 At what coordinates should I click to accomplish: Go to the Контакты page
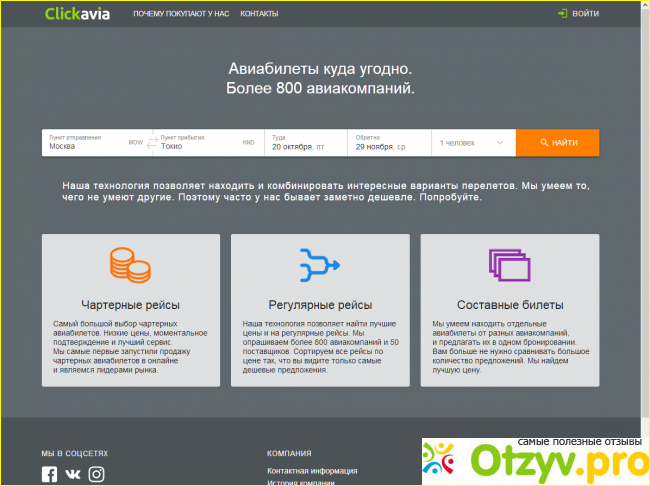(x=259, y=14)
